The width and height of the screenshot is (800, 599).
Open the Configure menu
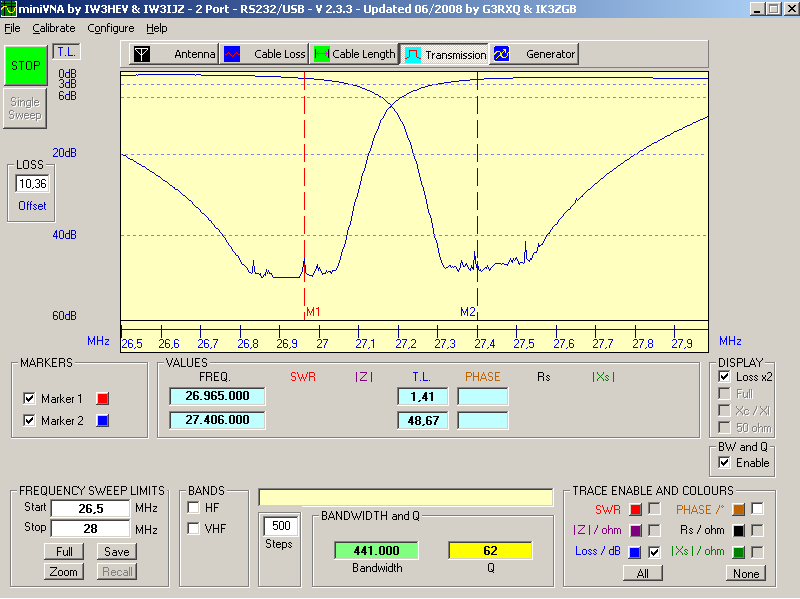pyautogui.click(x=110, y=28)
